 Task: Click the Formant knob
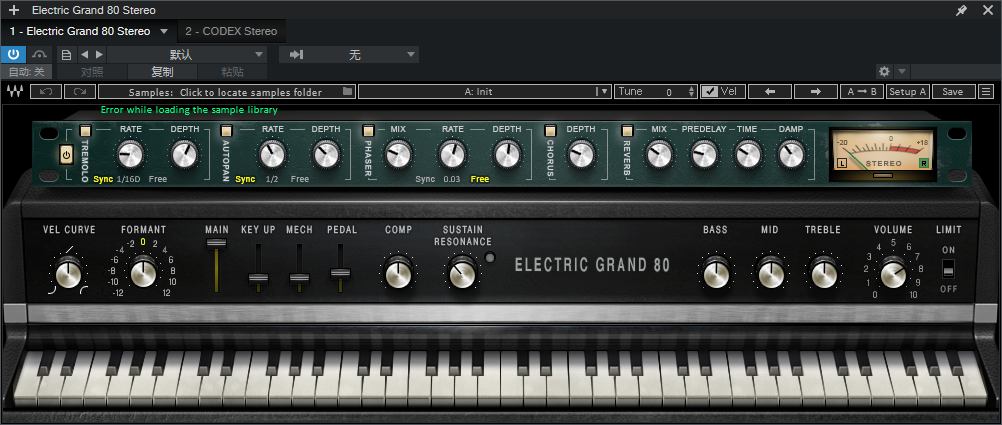pos(144,273)
